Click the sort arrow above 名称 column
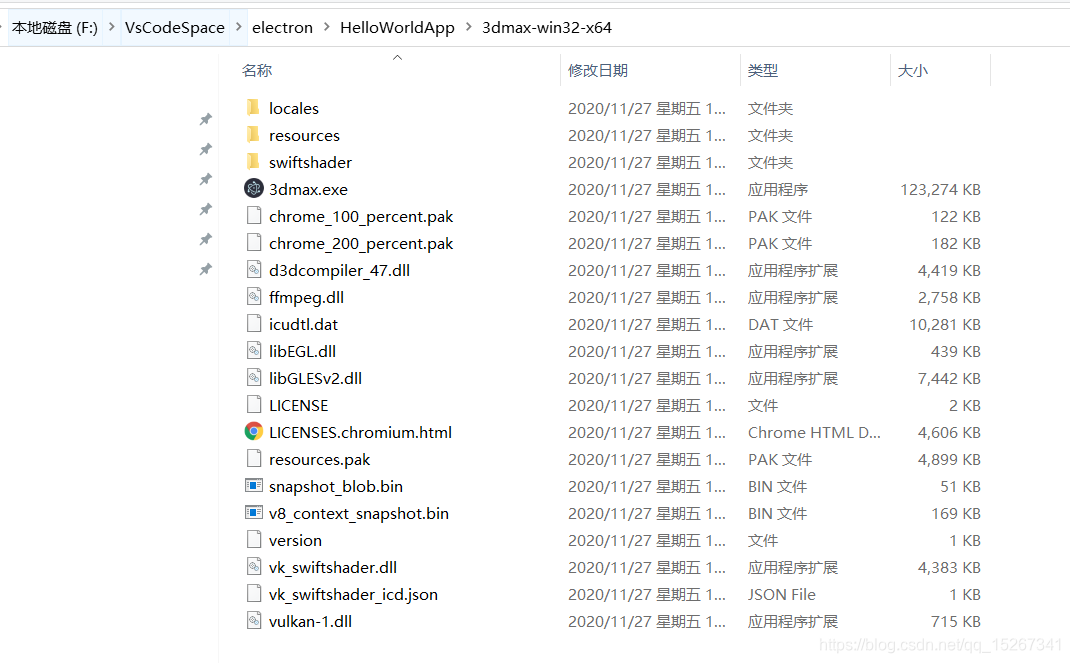 398,58
